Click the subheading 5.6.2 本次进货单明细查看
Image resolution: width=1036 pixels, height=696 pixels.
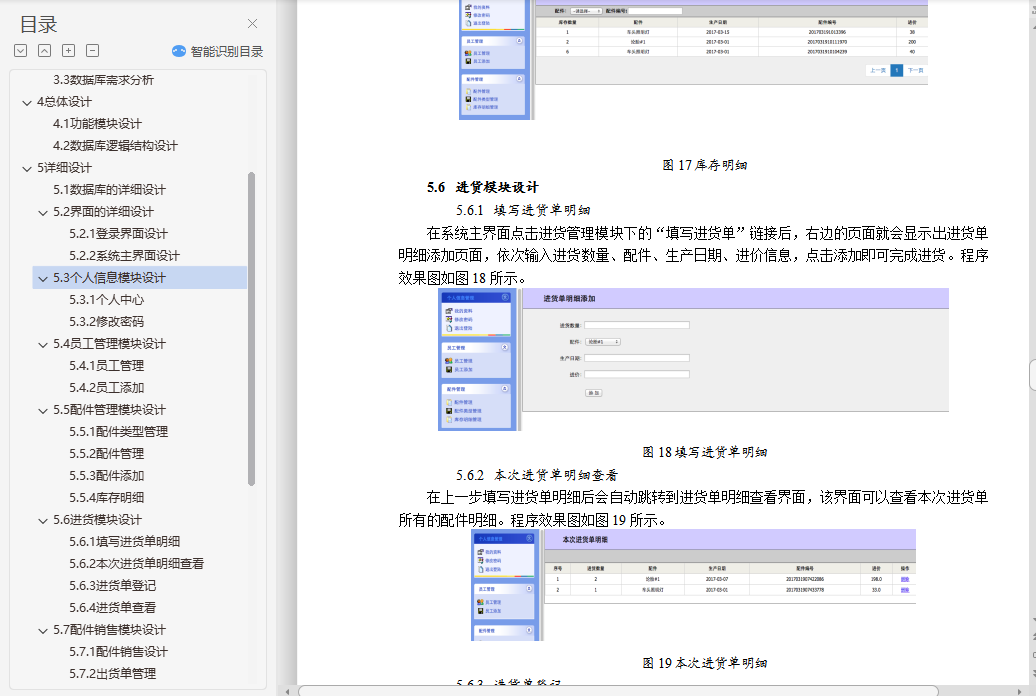click(536, 475)
